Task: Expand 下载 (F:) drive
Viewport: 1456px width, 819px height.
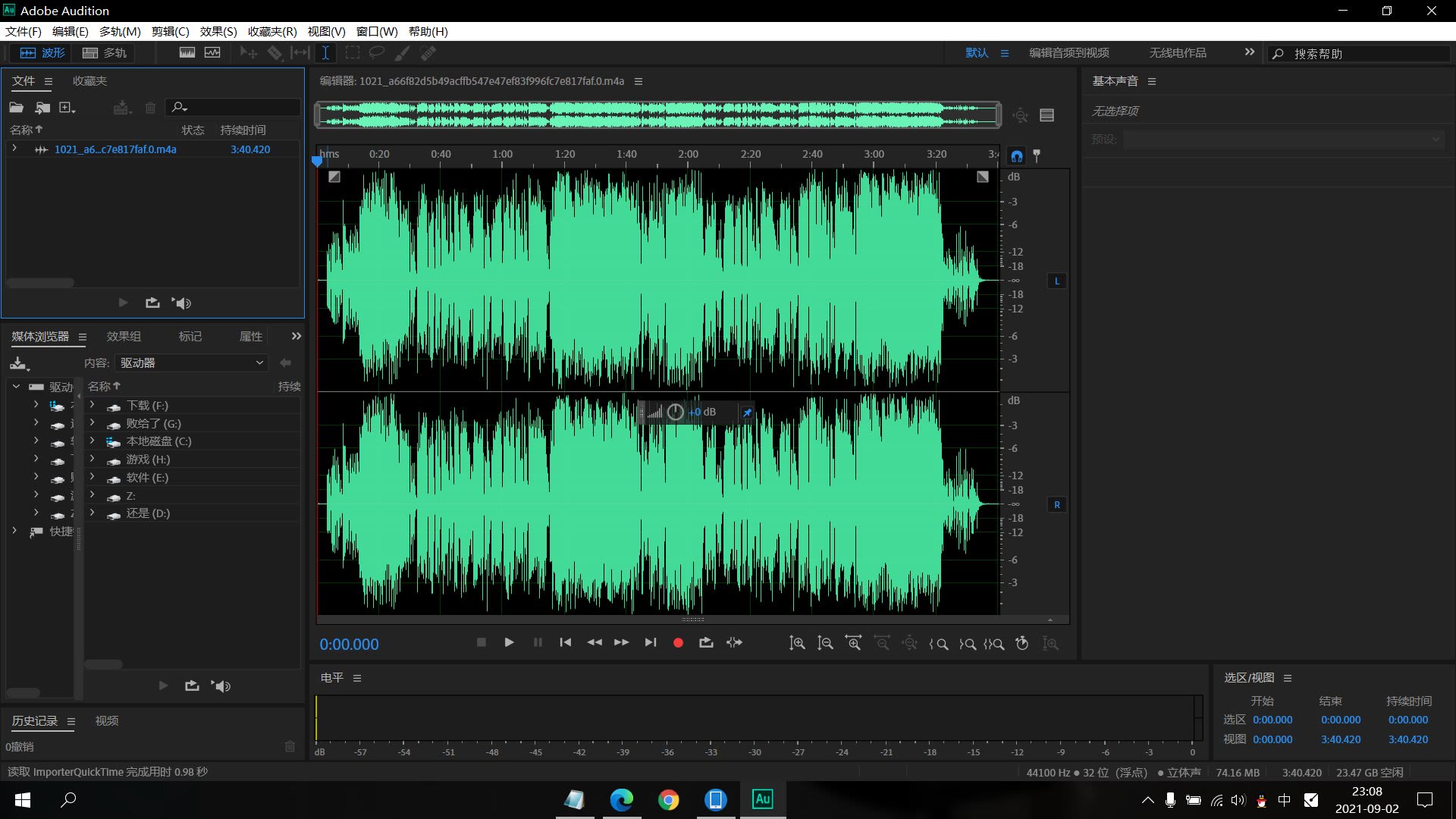Action: (x=92, y=405)
